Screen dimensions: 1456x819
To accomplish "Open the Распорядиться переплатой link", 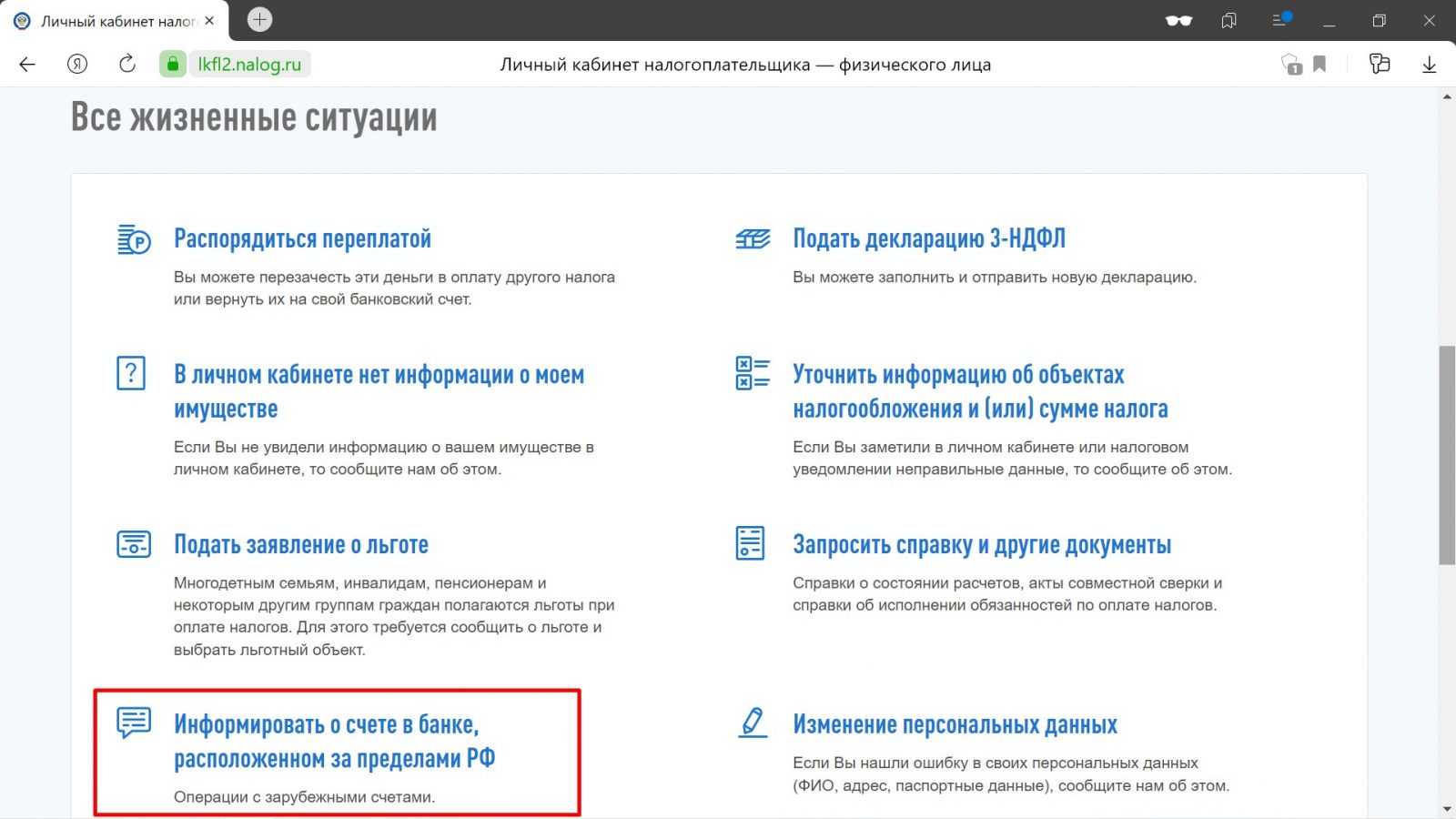I will [302, 239].
